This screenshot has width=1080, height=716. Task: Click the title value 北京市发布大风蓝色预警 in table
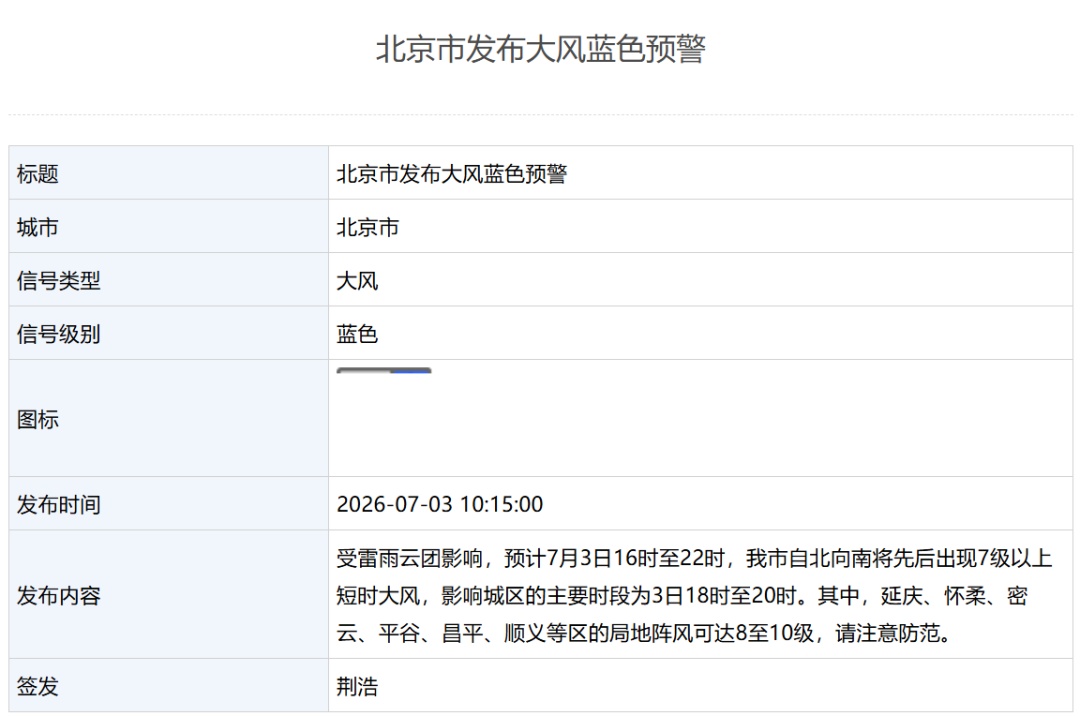coord(452,174)
